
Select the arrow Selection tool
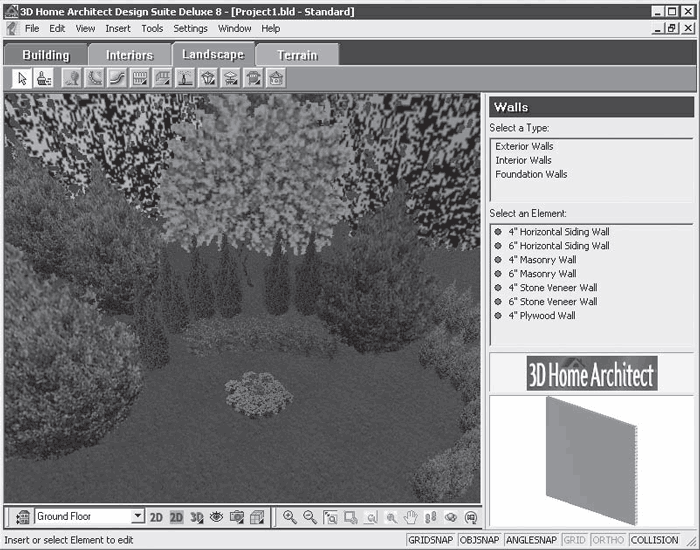(22, 79)
